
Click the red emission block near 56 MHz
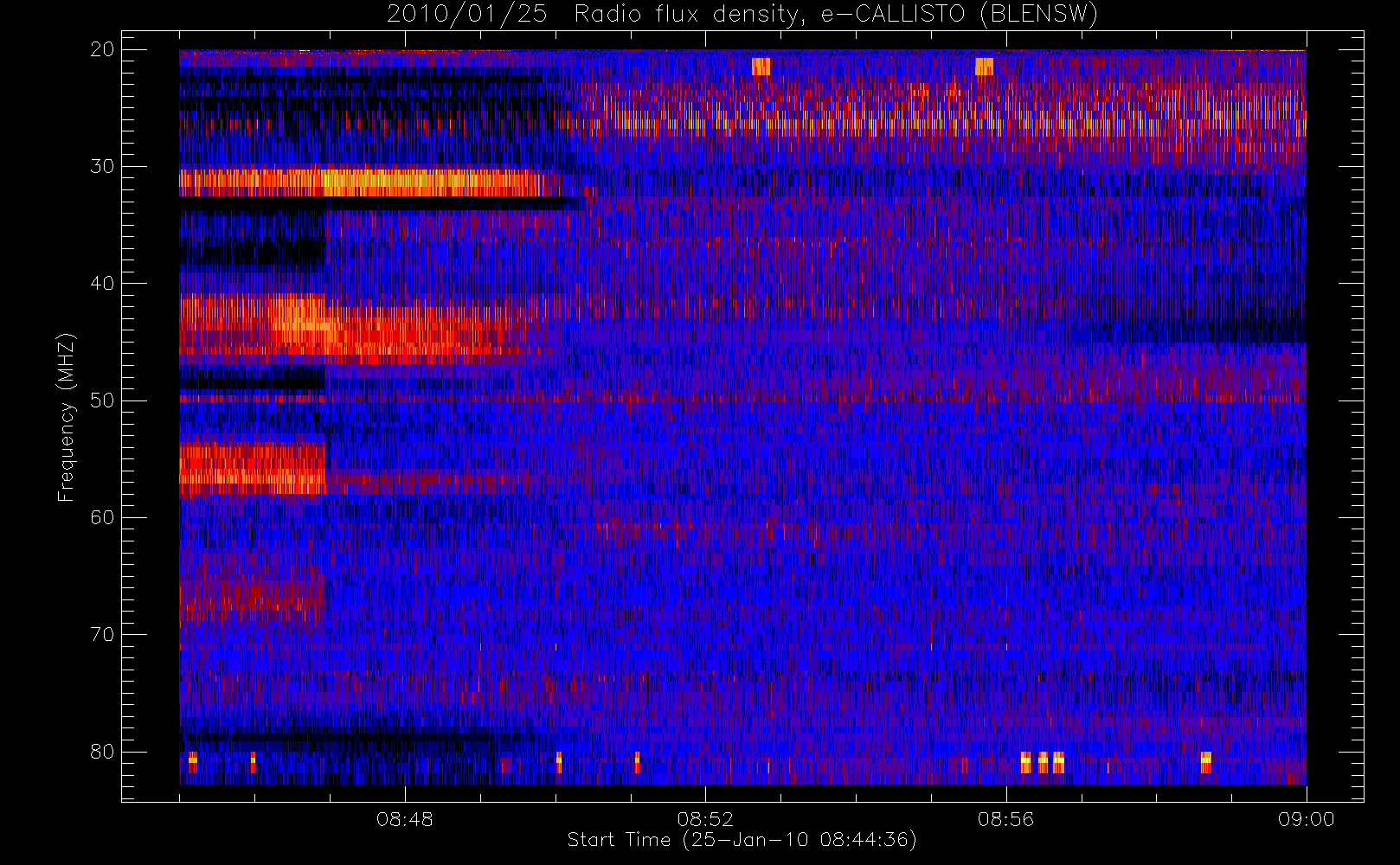coord(252,468)
